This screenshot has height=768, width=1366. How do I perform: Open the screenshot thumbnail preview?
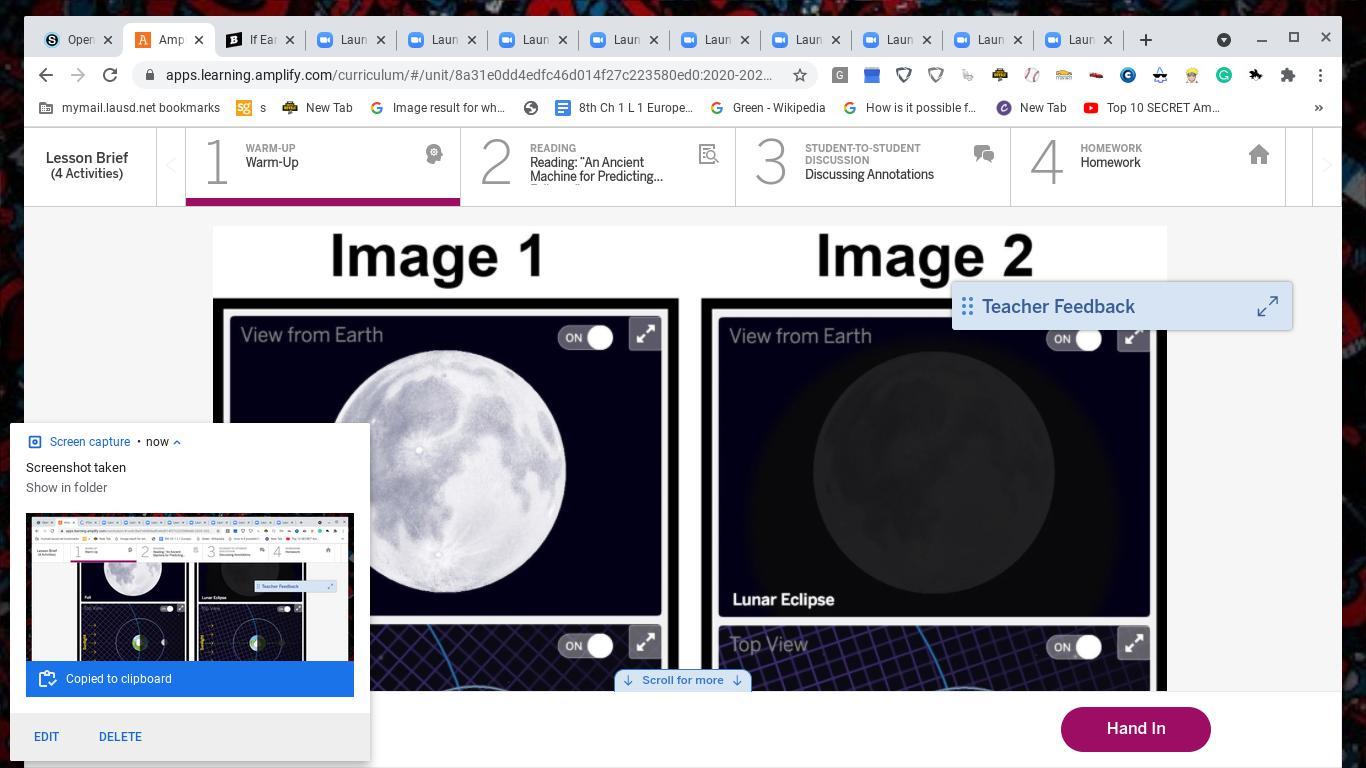[x=190, y=588]
